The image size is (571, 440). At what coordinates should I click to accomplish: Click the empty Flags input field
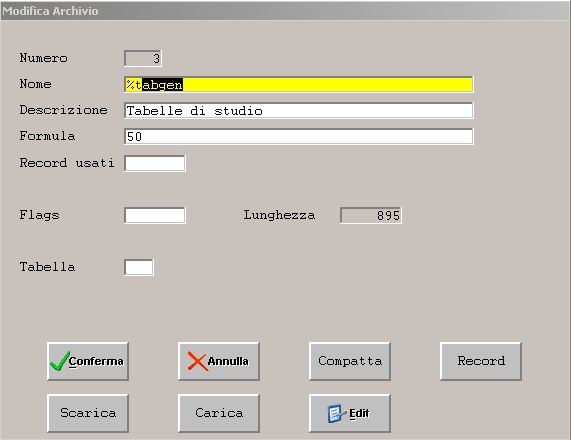pyautogui.click(x=155, y=215)
